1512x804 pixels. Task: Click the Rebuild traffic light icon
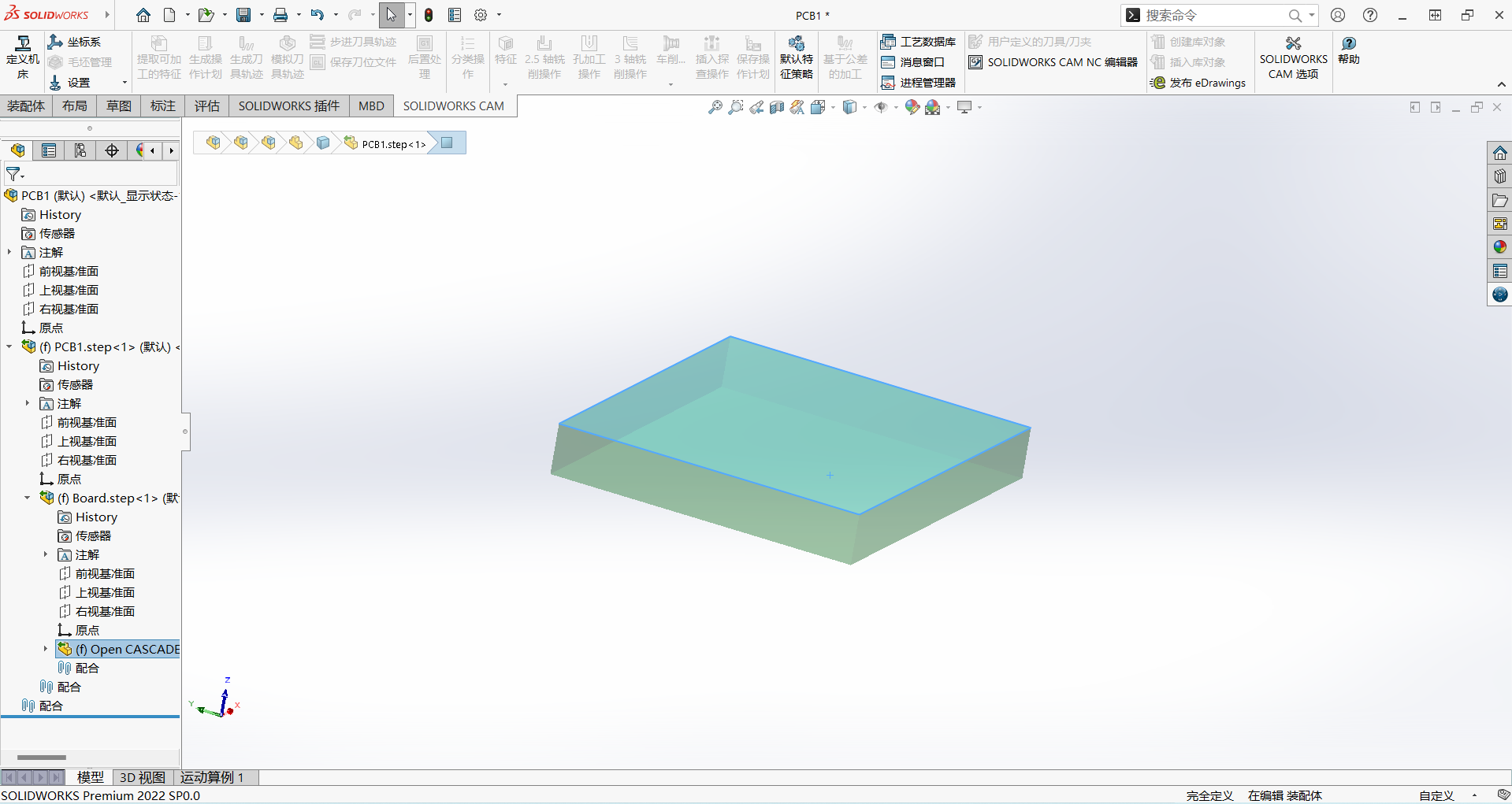pyautogui.click(x=429, y=15)
